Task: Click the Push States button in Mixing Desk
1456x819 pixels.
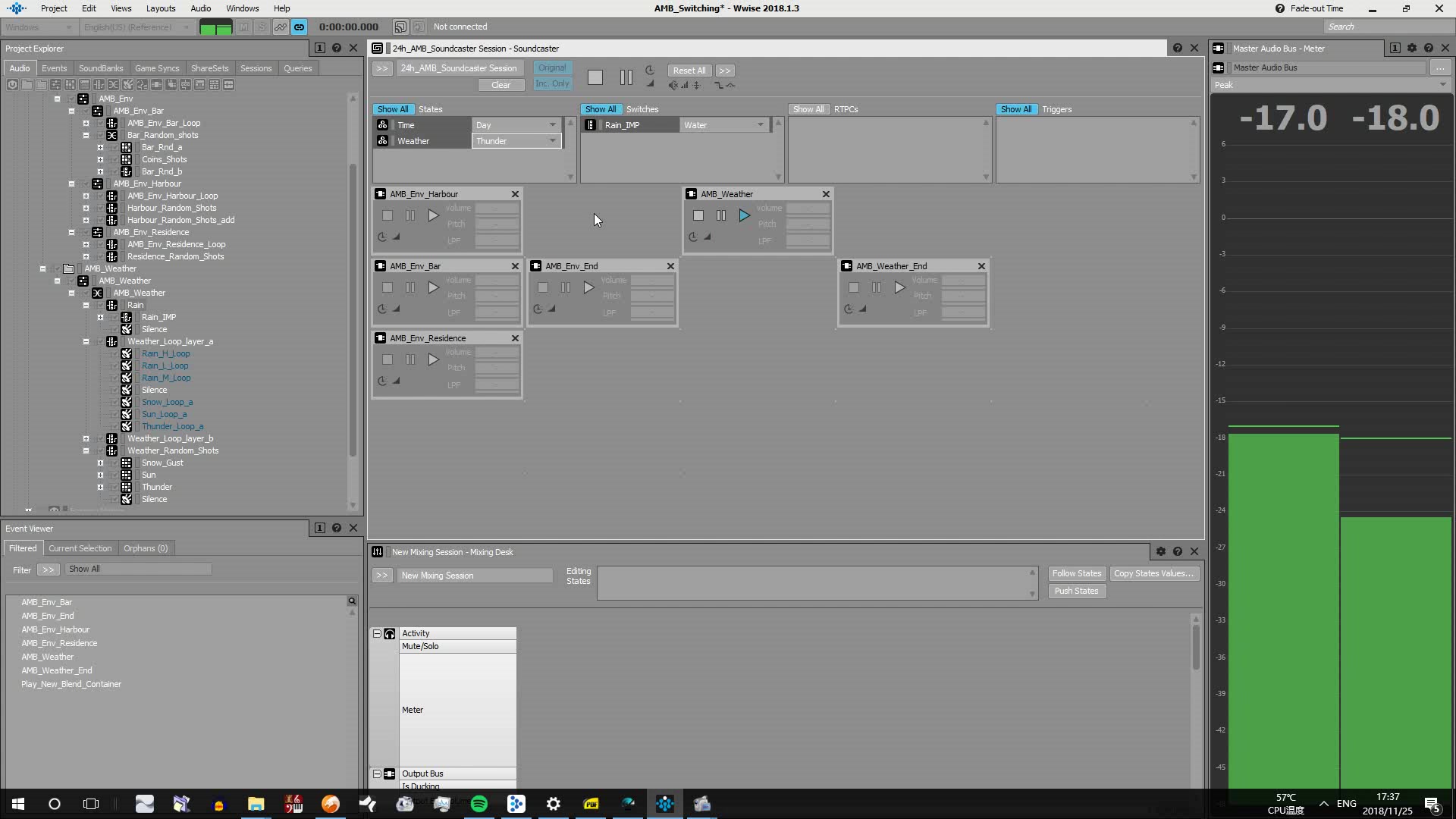Action: [x=1076, y=590]
